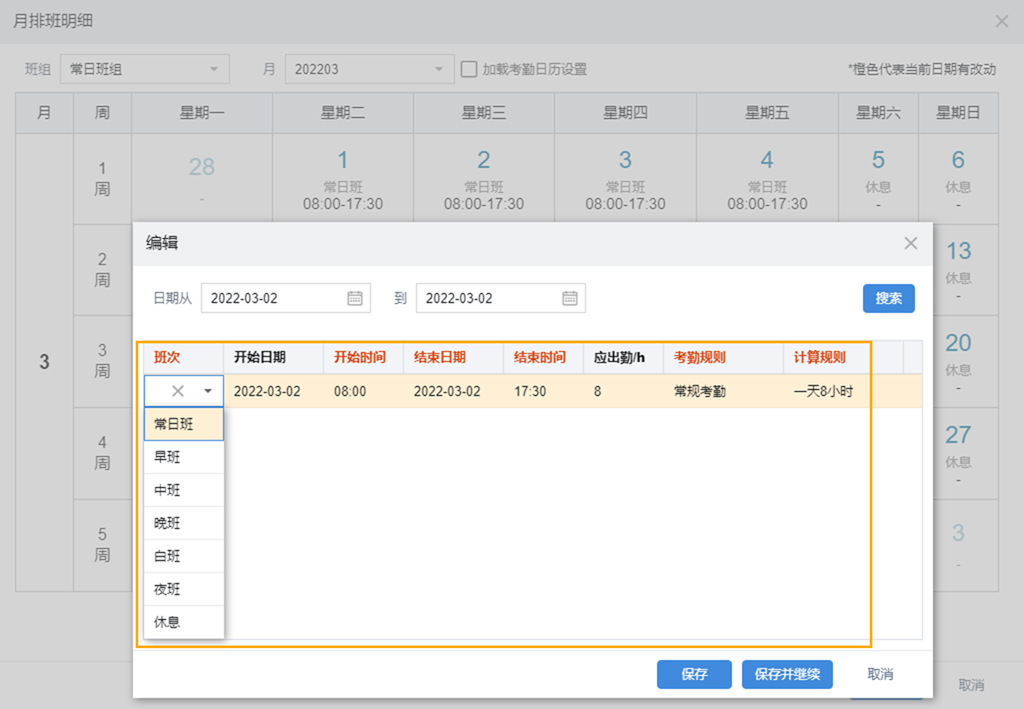Select calendar day 6 on 星期日
1024x709 pixels.
958,180
